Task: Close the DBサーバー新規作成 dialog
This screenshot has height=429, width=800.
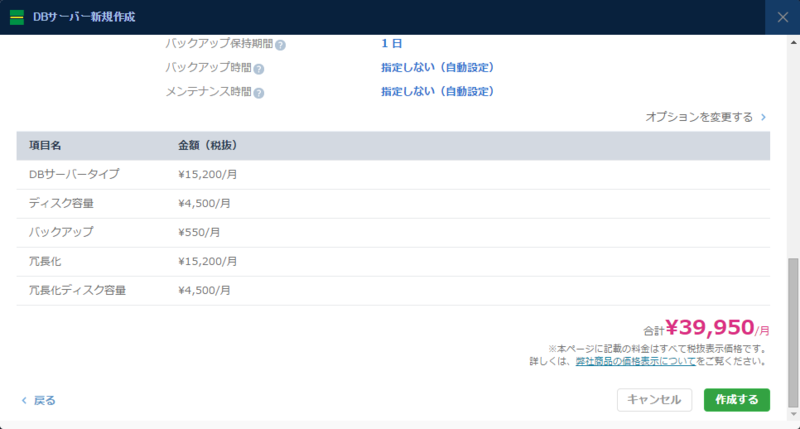Action: (783, 17)
